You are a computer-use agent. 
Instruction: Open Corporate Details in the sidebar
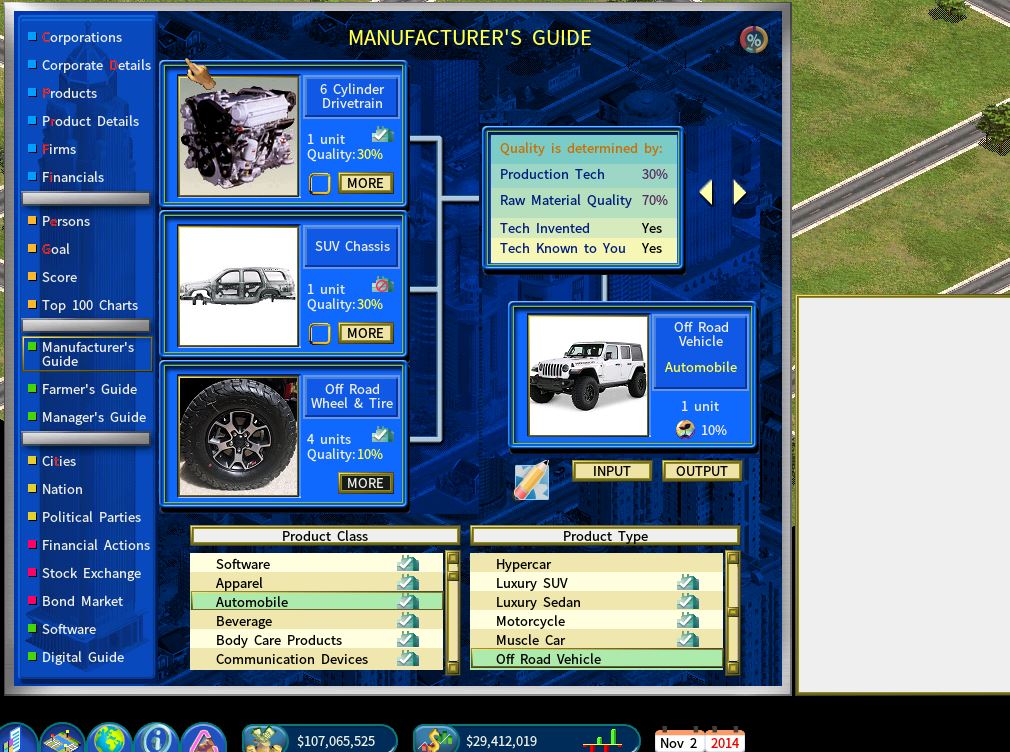(96, 65)
